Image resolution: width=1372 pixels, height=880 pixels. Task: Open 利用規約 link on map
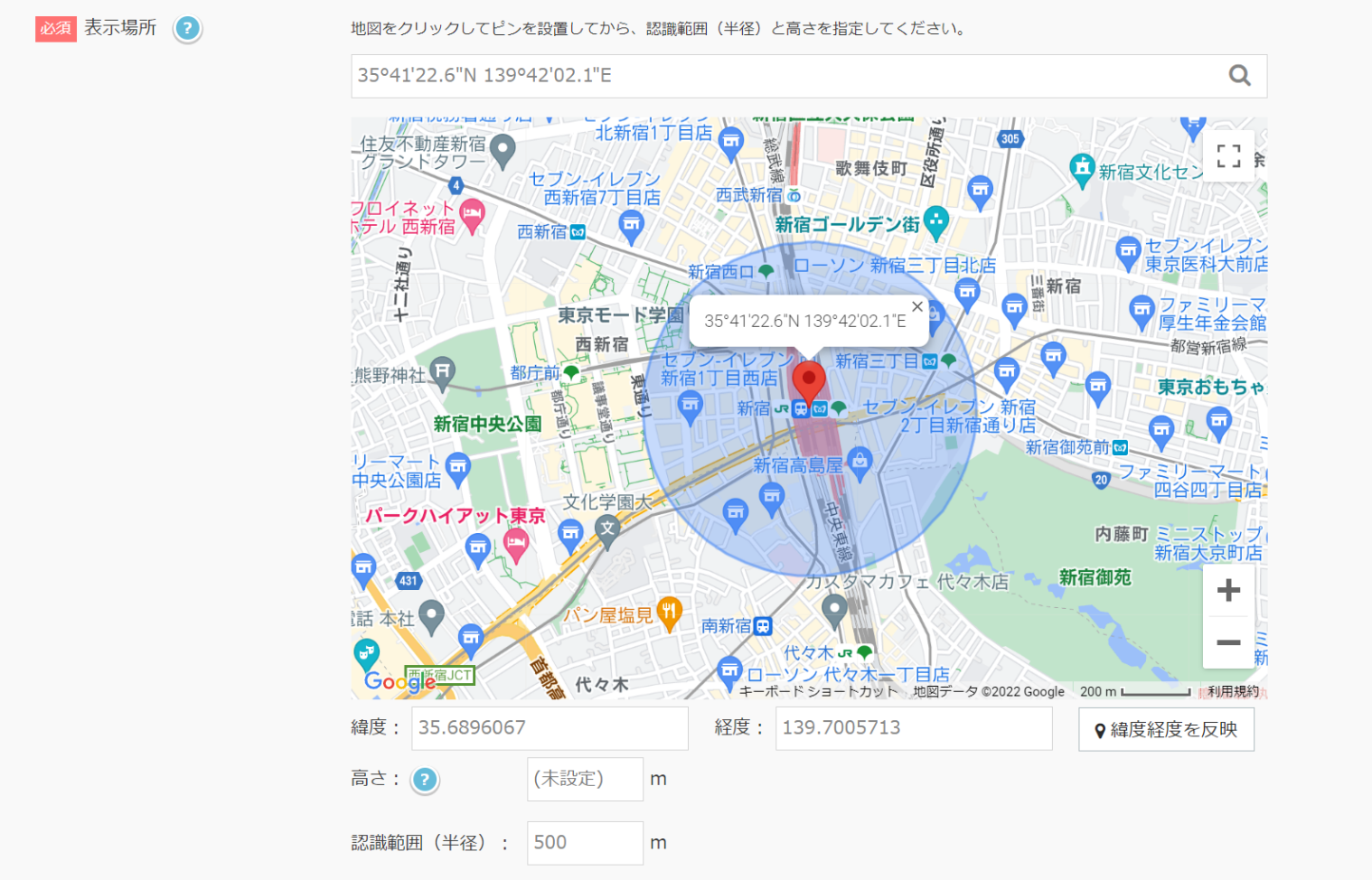[x=1233, y=691]
